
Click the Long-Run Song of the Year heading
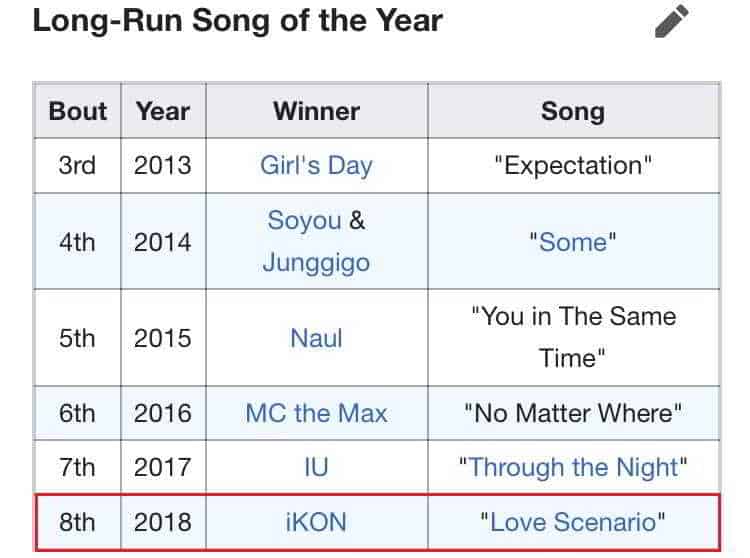pos(238,21)
